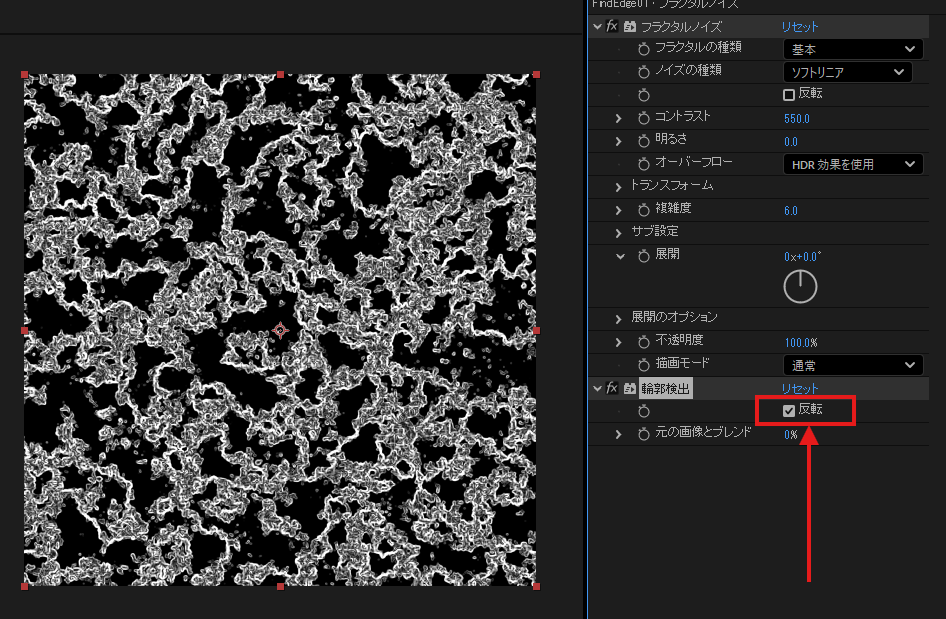946x619 pixels.
Task: Click the stopwatch for 不透明度
Action: point(644,342)
